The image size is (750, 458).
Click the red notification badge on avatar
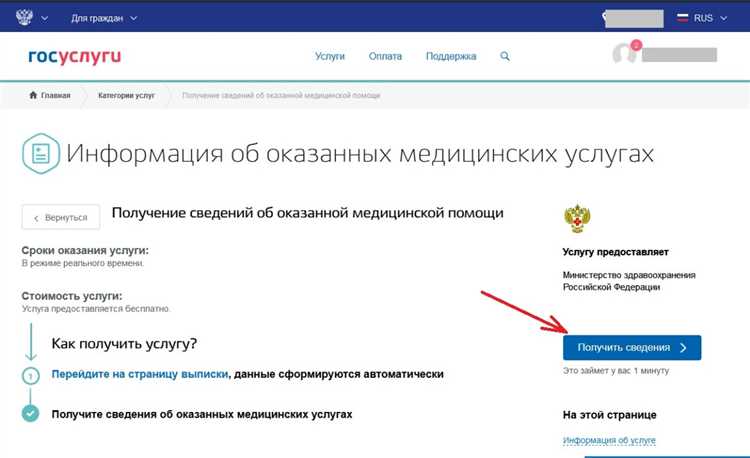(x=636, y=45)
